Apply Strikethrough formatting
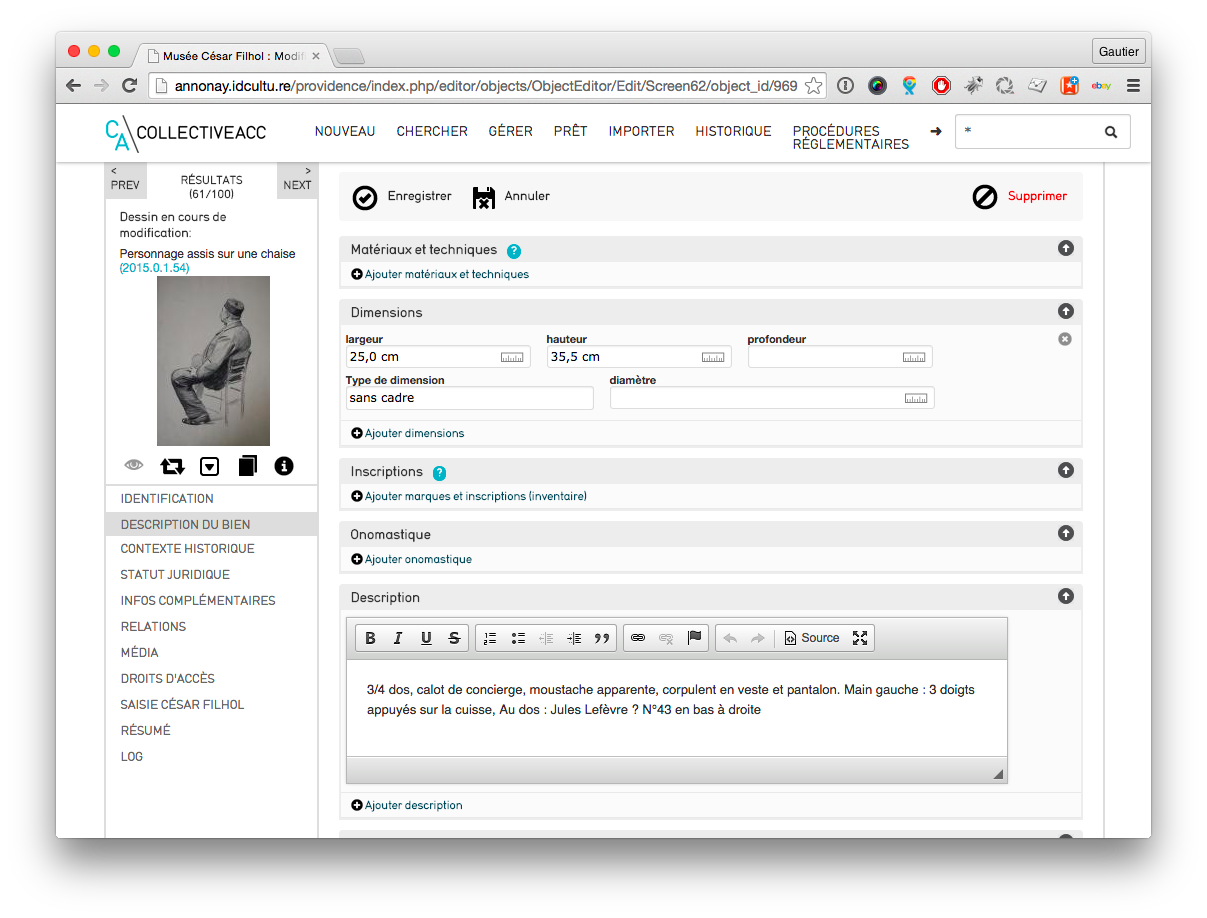Viewport: 1207px width, 918px height. (454, 638)
